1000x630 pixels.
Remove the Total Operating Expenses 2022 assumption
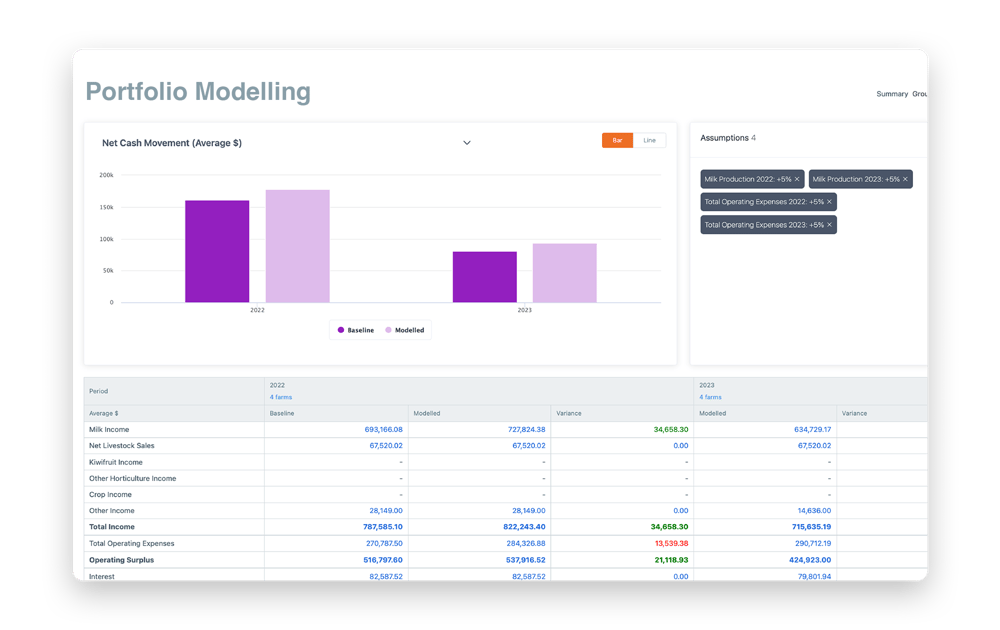coord(829,201)
